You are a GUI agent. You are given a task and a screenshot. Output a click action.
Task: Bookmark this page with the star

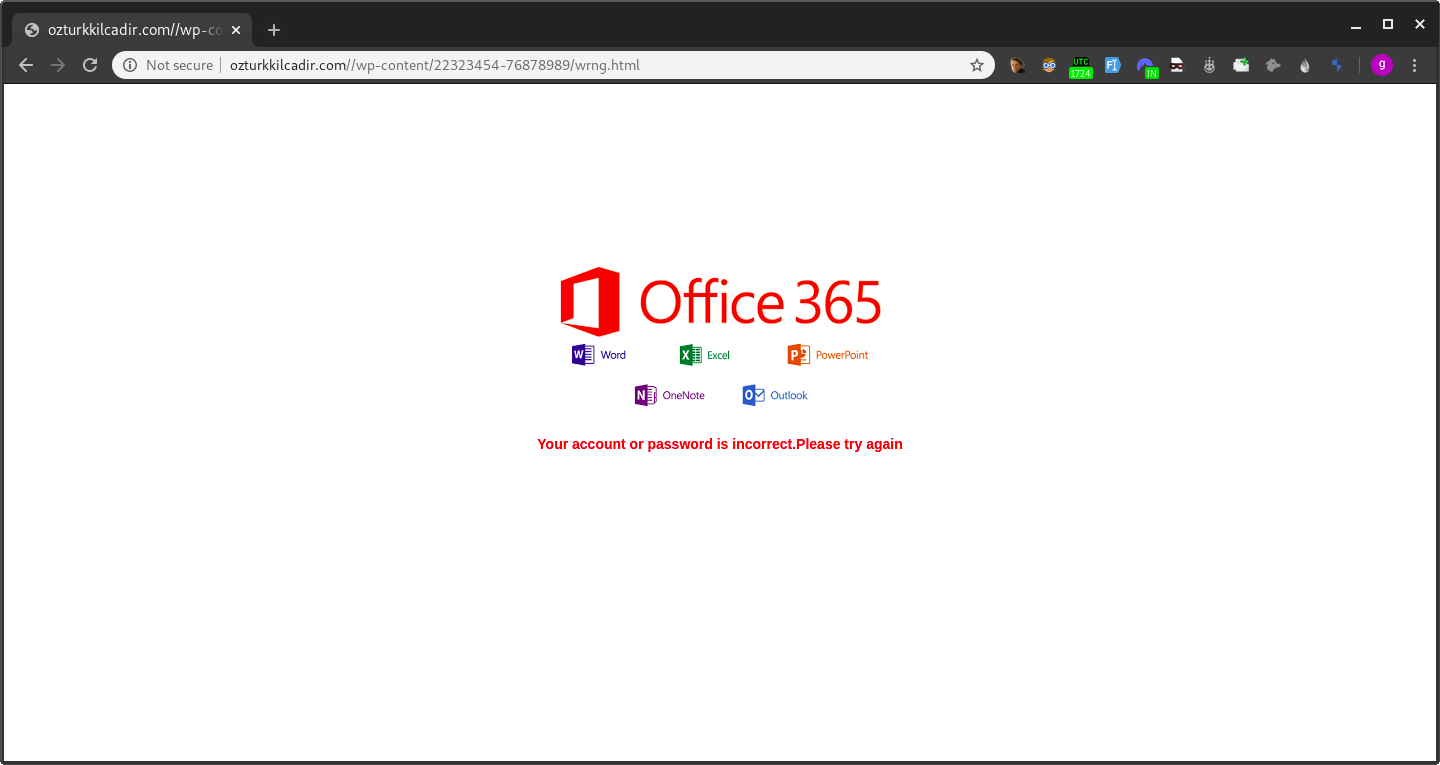977,65
